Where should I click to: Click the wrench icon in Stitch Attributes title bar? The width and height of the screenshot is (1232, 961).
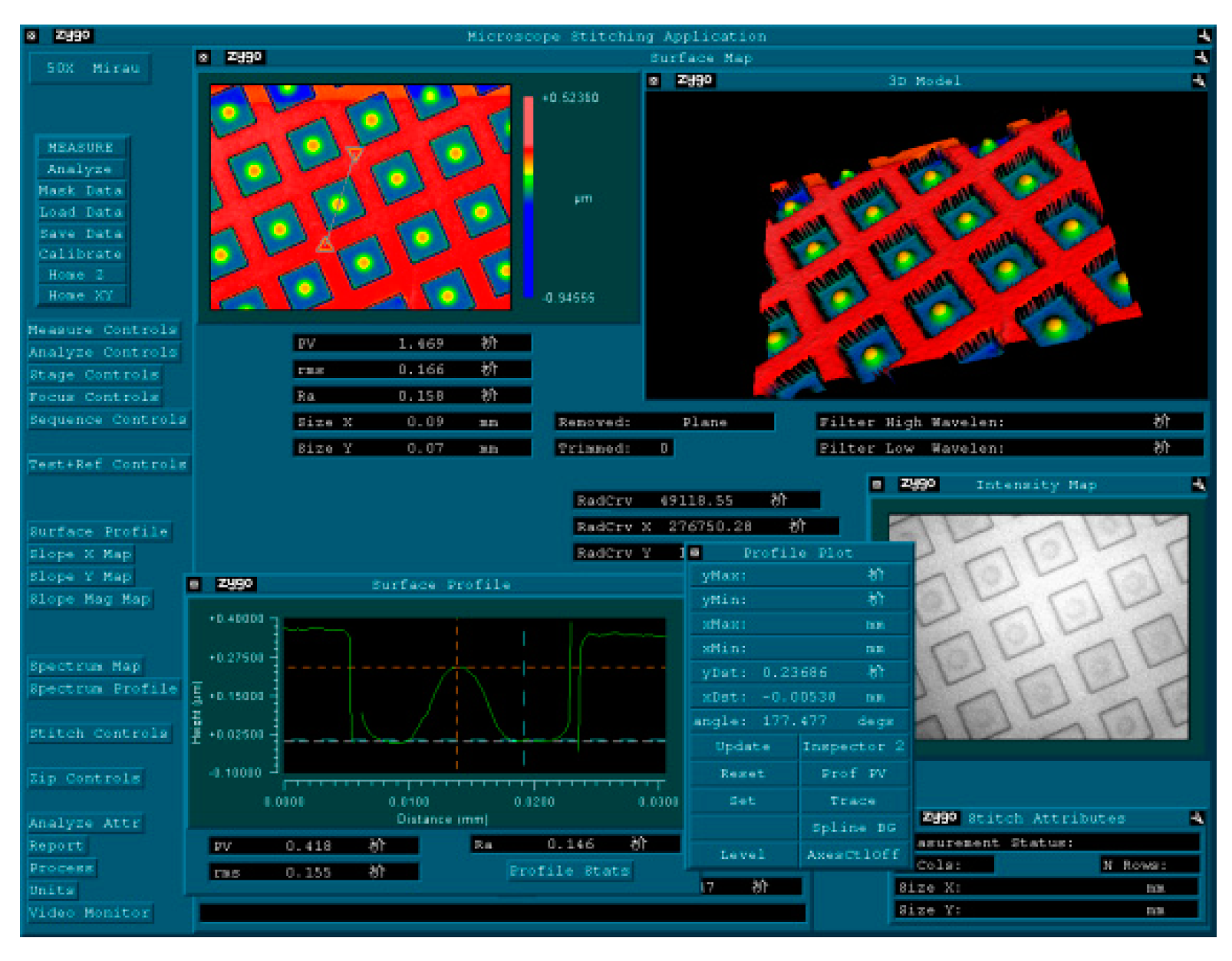click(x=1197, y=818)
